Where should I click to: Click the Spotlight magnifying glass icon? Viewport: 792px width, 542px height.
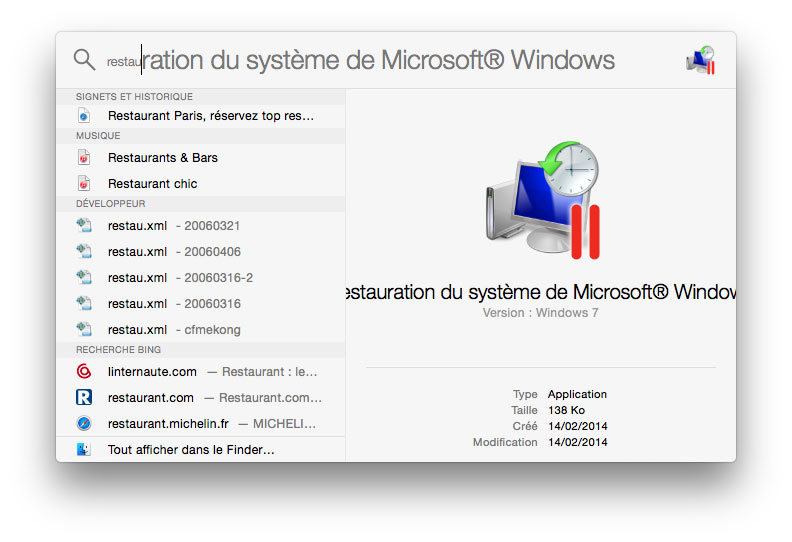coord(84,60)
